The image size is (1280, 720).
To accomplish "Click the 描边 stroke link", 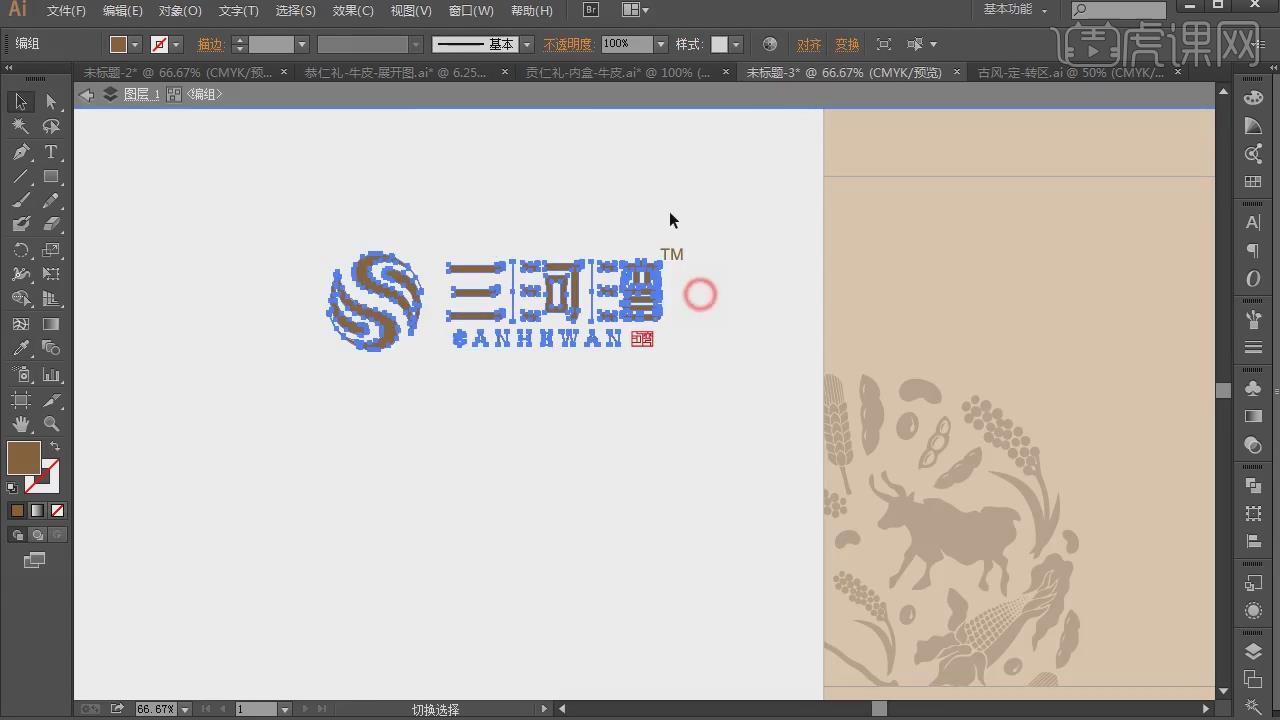I will [x=211, y=44].
